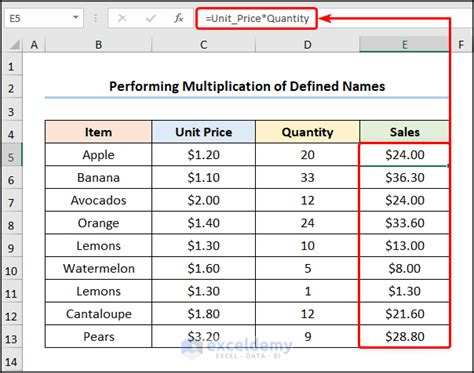
Task: Click the 'Sales' header cell
Action: click(x=404, y=132)
